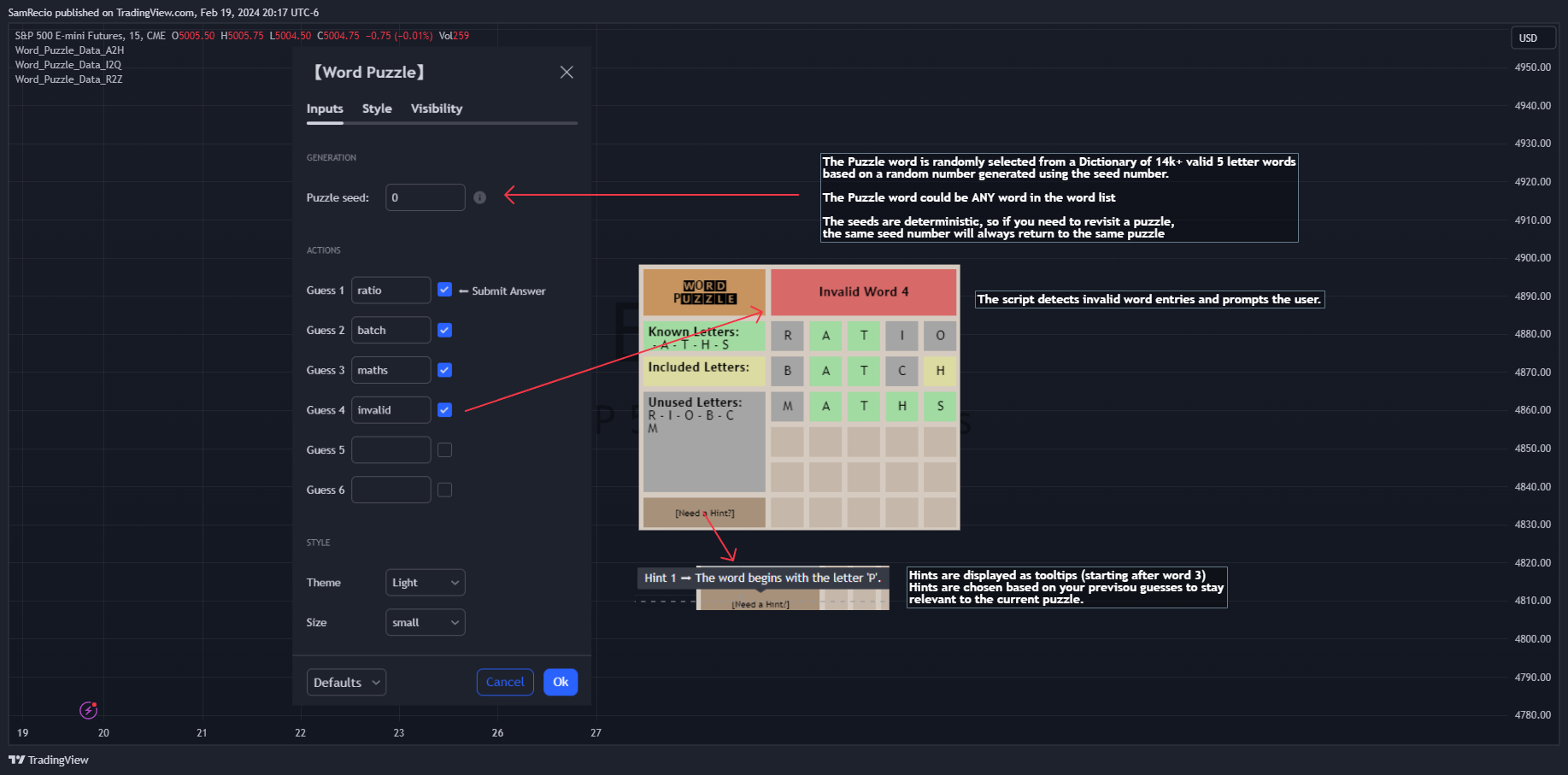
Task: Click the Included Letters panel
Action: 704,372
